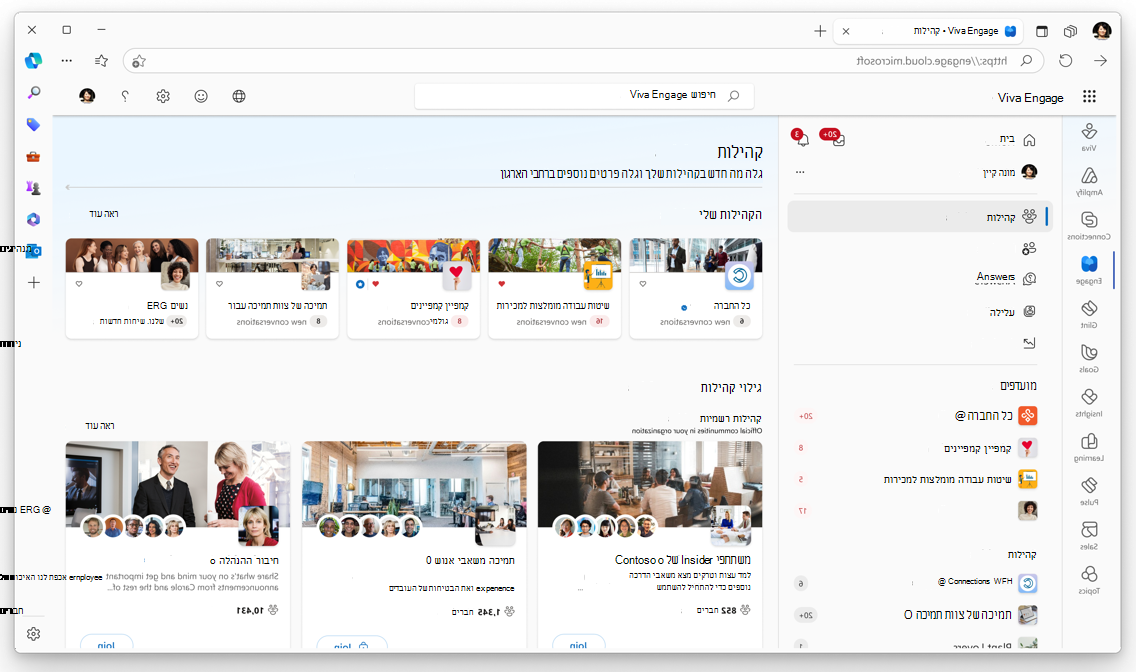Click the smiley feedback icon in header
The image size is (1136, 672).
pos(201,96)
